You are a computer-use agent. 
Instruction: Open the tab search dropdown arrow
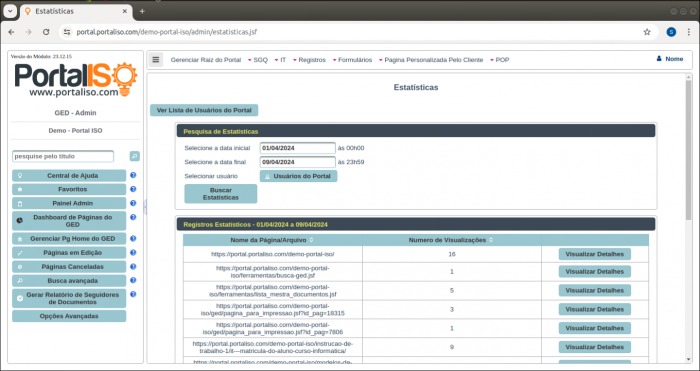point(10,11)
